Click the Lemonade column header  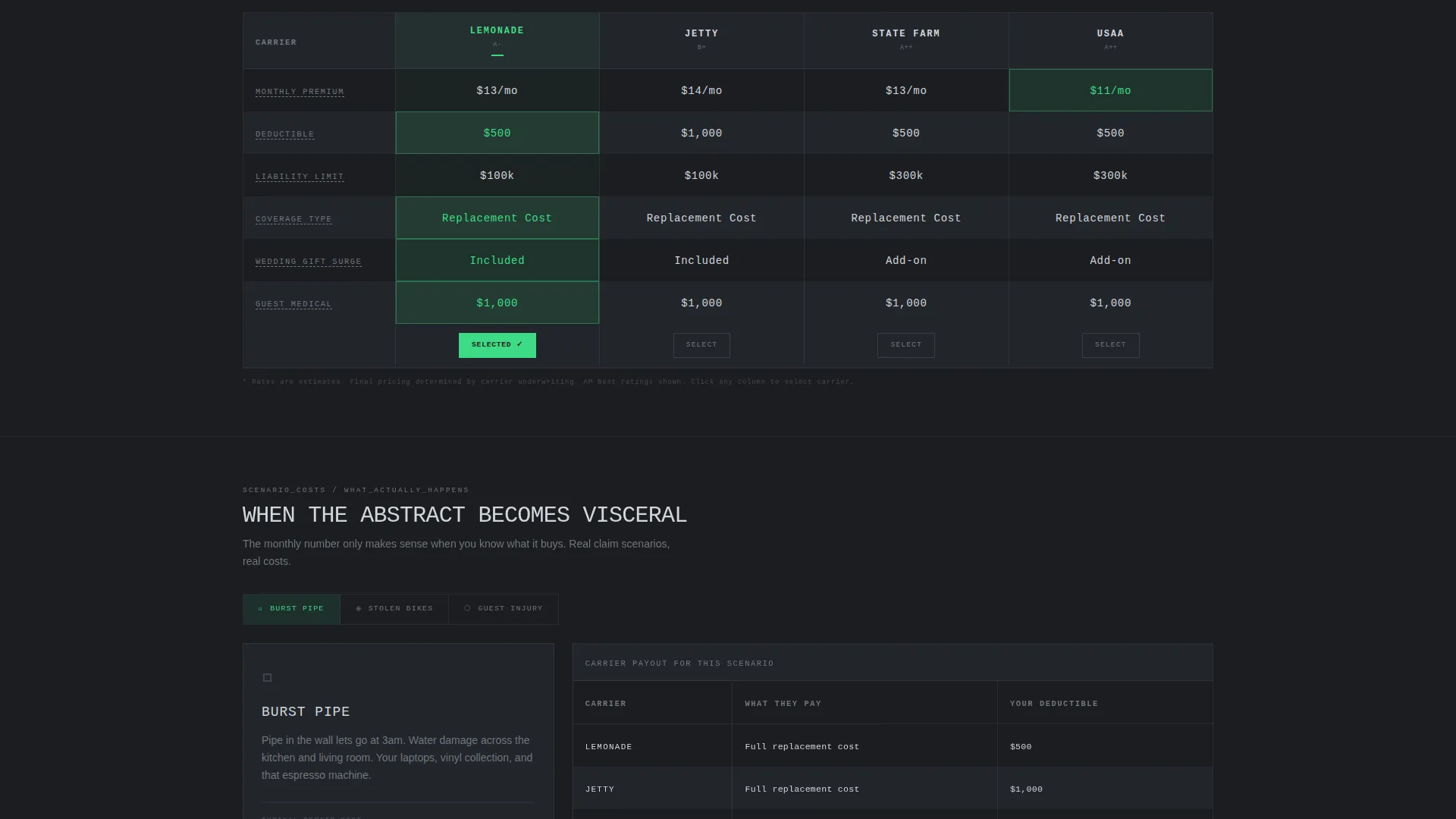pyautogui.click(x=497, y=40)
